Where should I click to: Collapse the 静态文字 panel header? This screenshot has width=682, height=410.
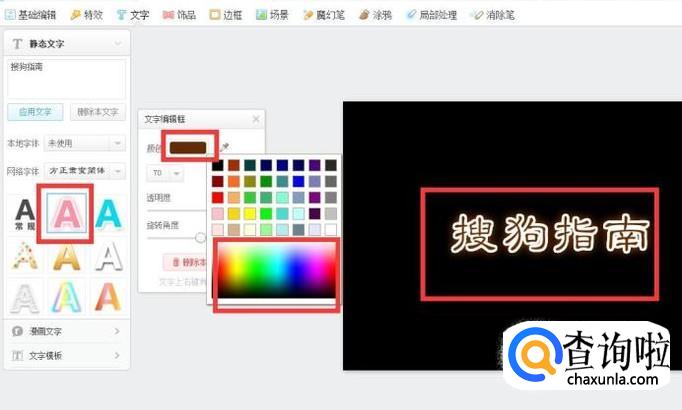point(67,43)
